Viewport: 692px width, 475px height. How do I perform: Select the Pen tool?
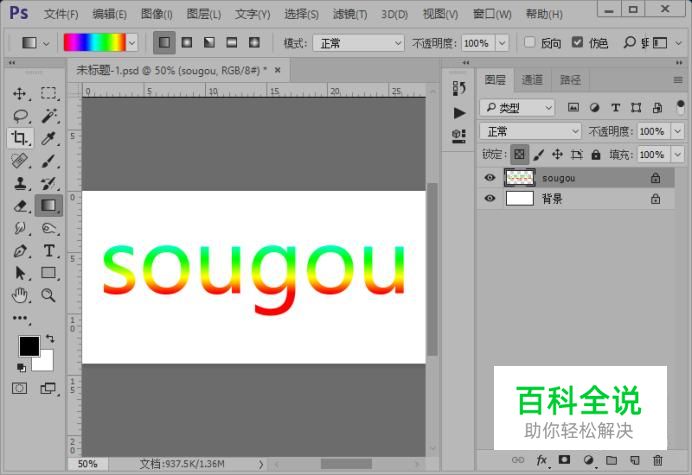click(20, 251)
